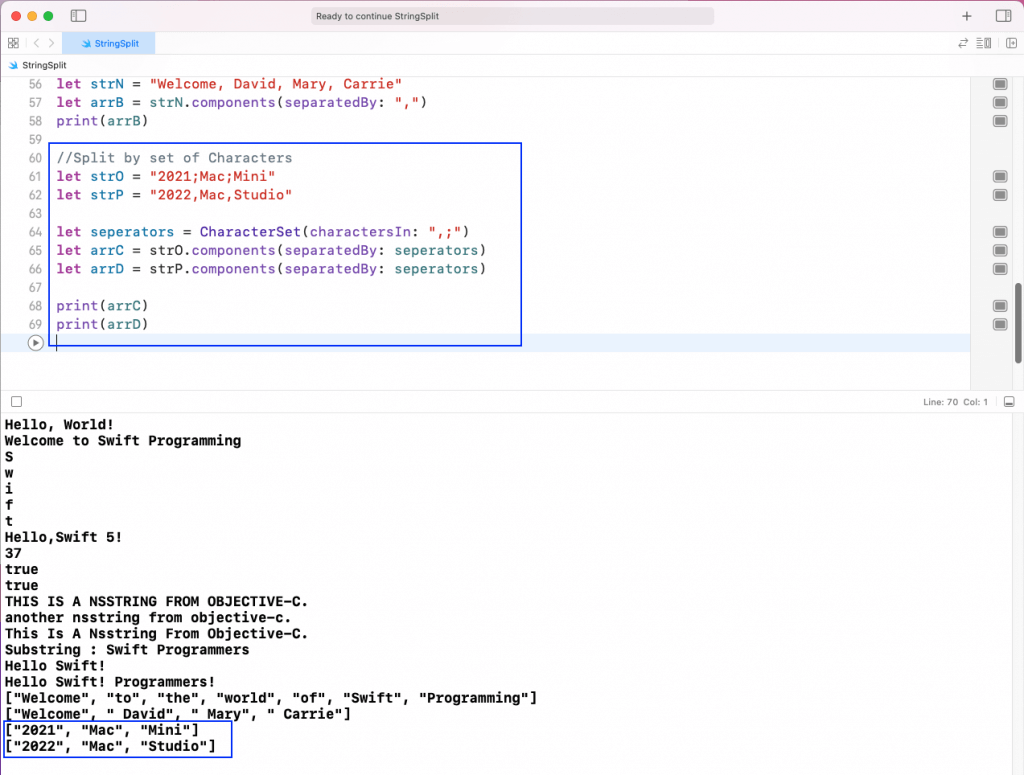Go back using the left chevron
Image resolution: width=1024 pixels, height=775 pixels.
tap(36, 43)
